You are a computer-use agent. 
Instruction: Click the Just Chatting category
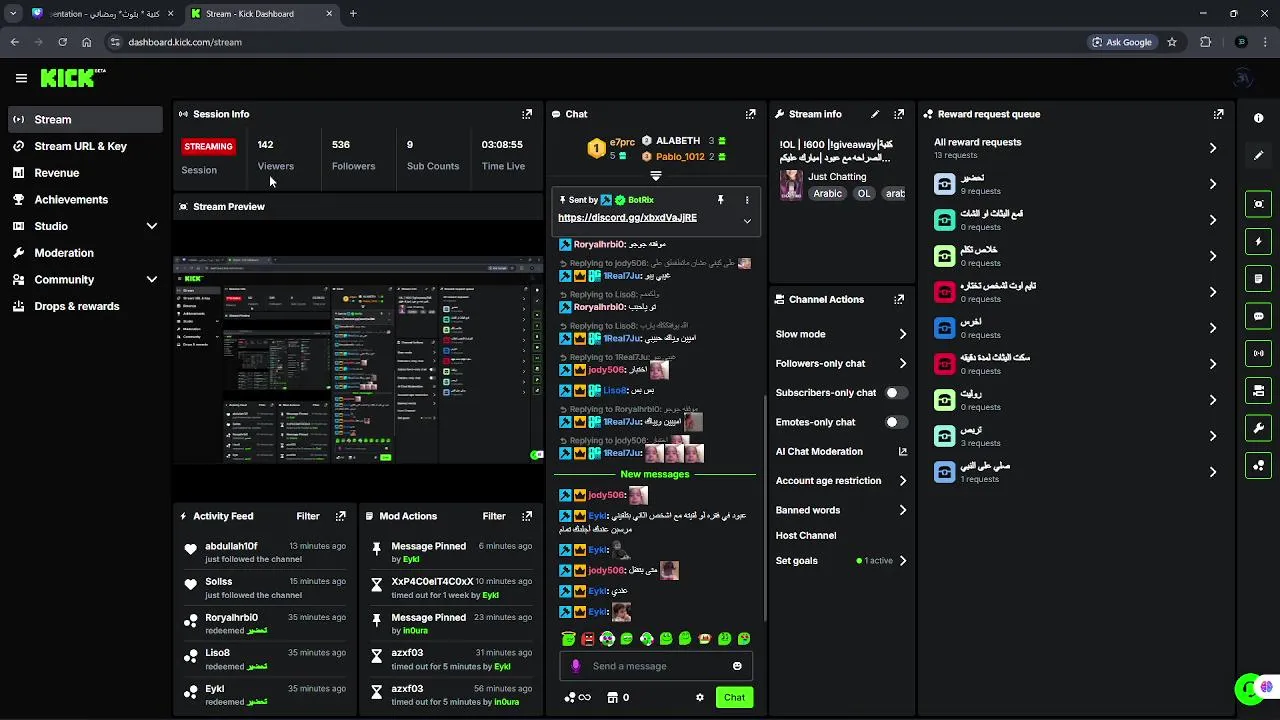(x=837, y=177)
